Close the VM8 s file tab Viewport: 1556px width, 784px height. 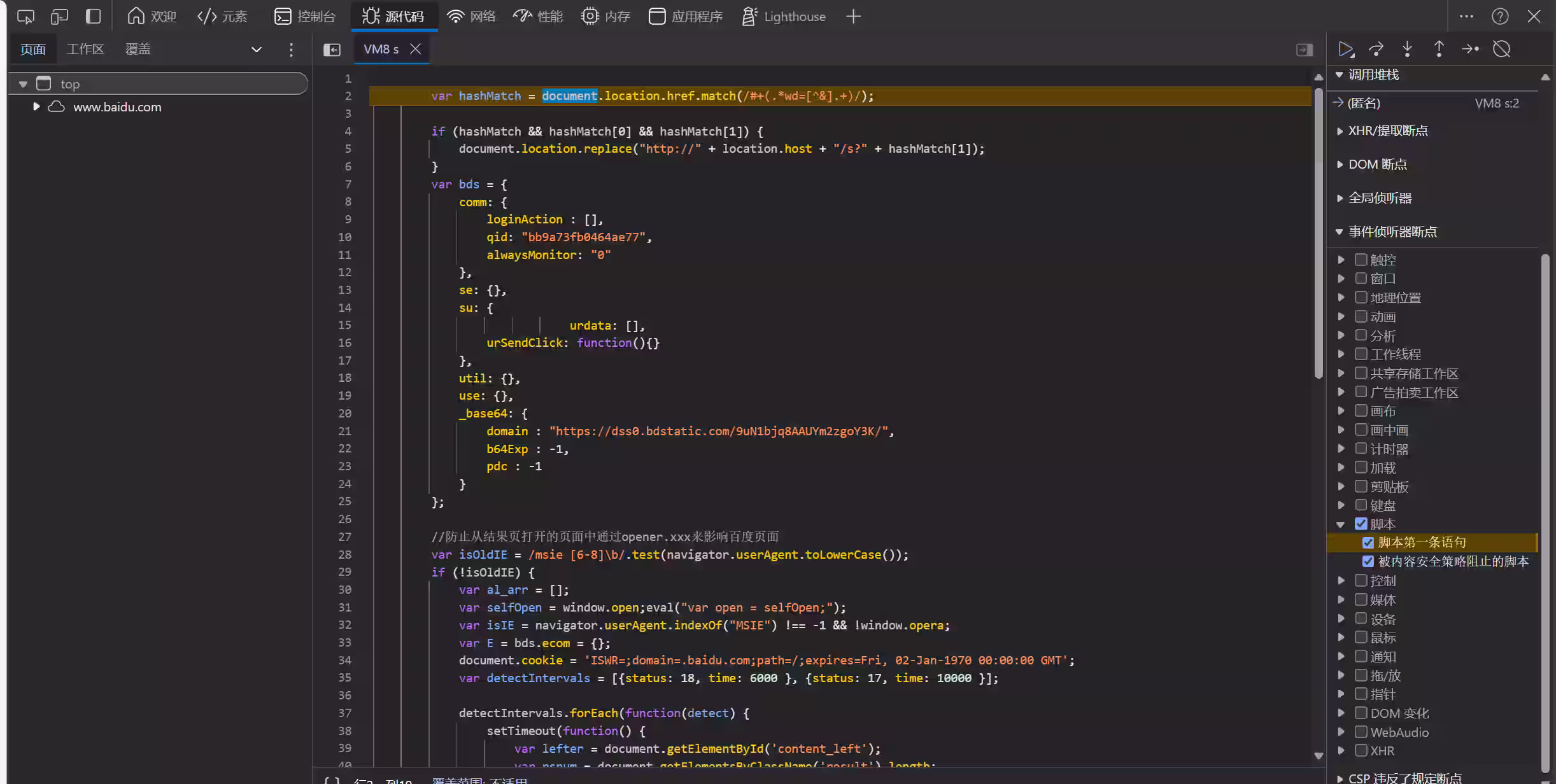(x=416, y=49)
